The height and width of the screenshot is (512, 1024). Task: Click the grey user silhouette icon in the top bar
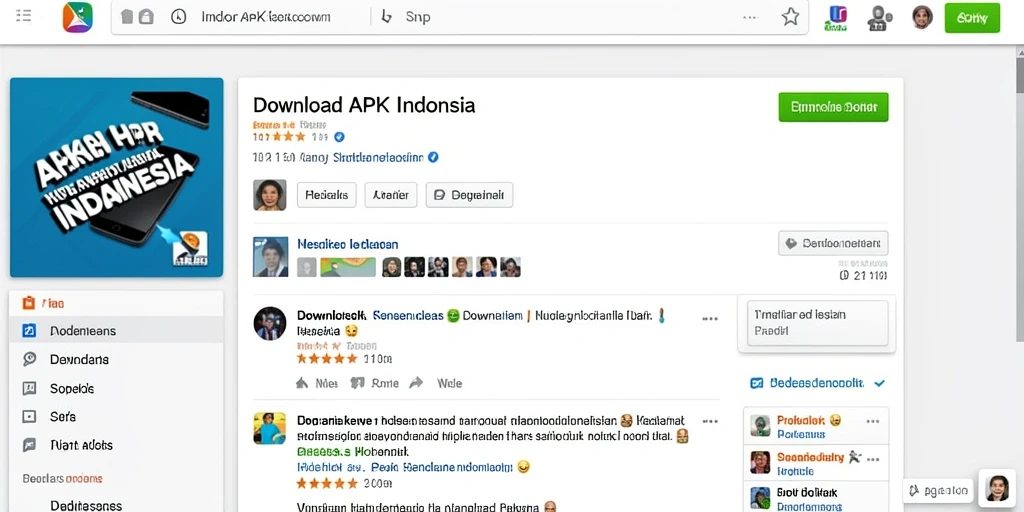[x=879, y=18]
